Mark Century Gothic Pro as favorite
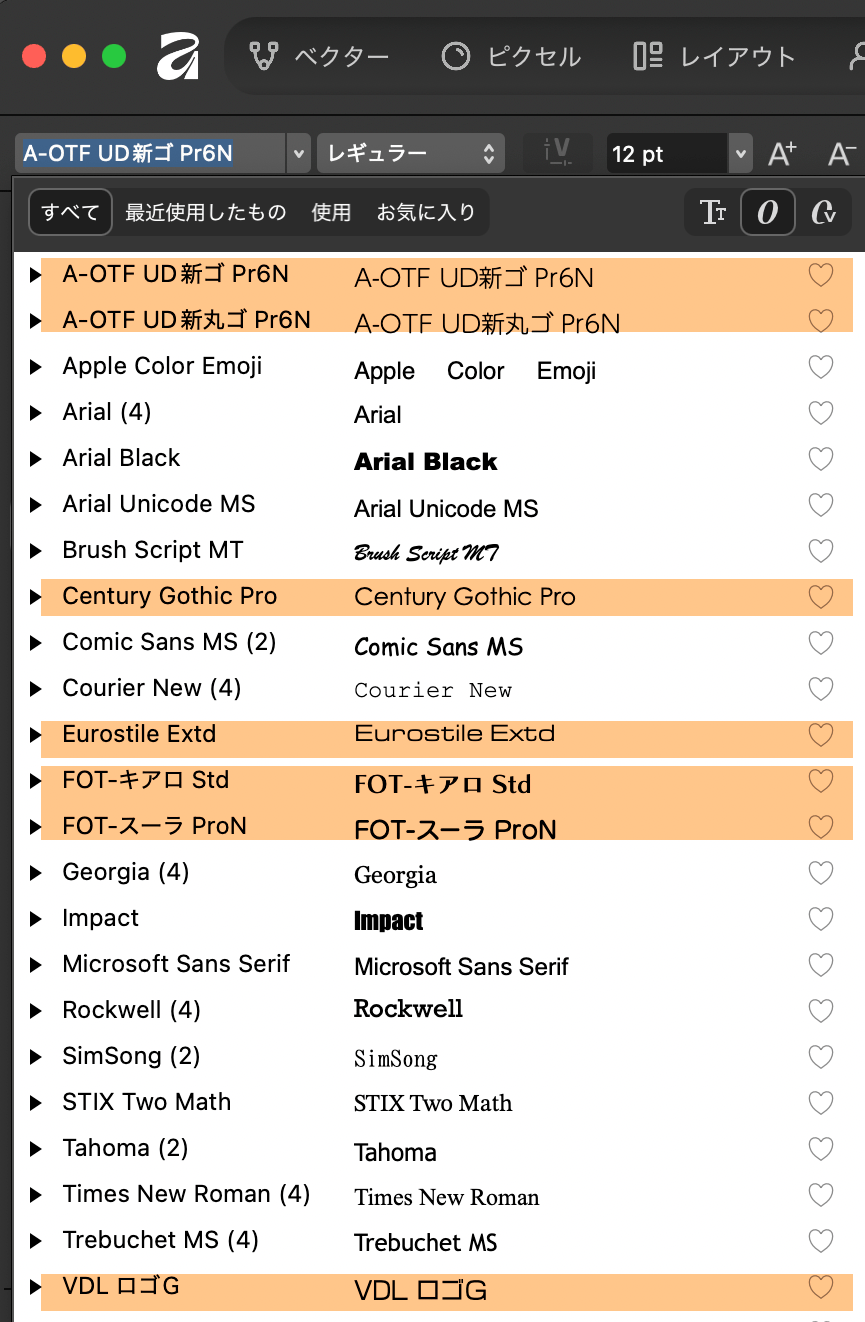 pos(821,597)
